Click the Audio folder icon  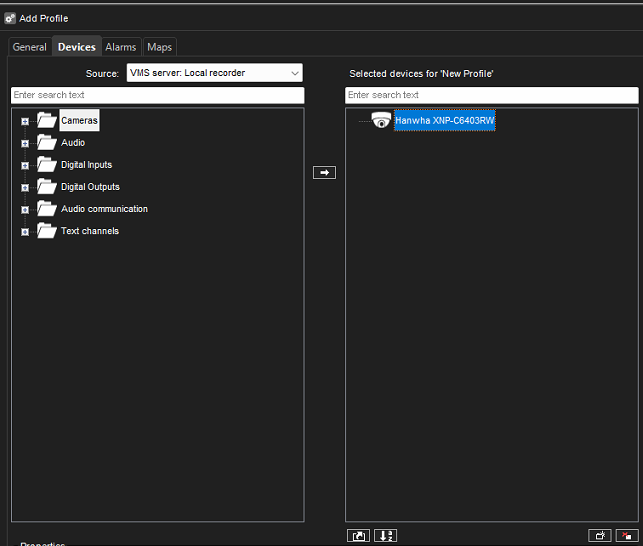(47, 142)
